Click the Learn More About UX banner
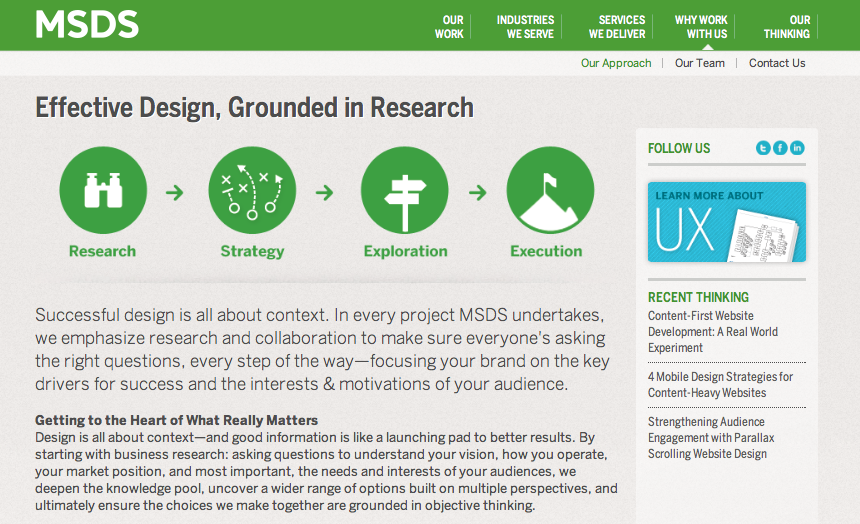 coord(726,222)
